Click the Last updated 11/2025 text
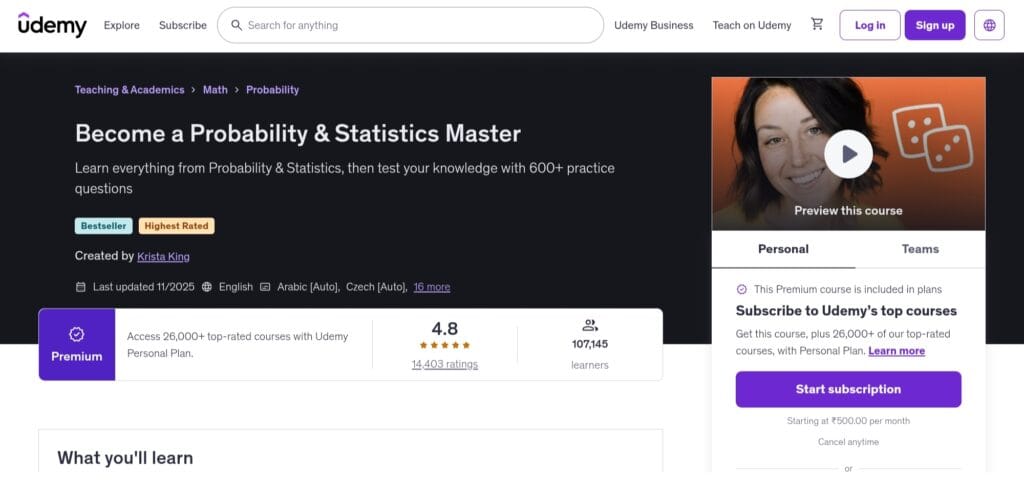This screenshot has height=481, width=1024. pyautogui.click(x=144, y=287)
